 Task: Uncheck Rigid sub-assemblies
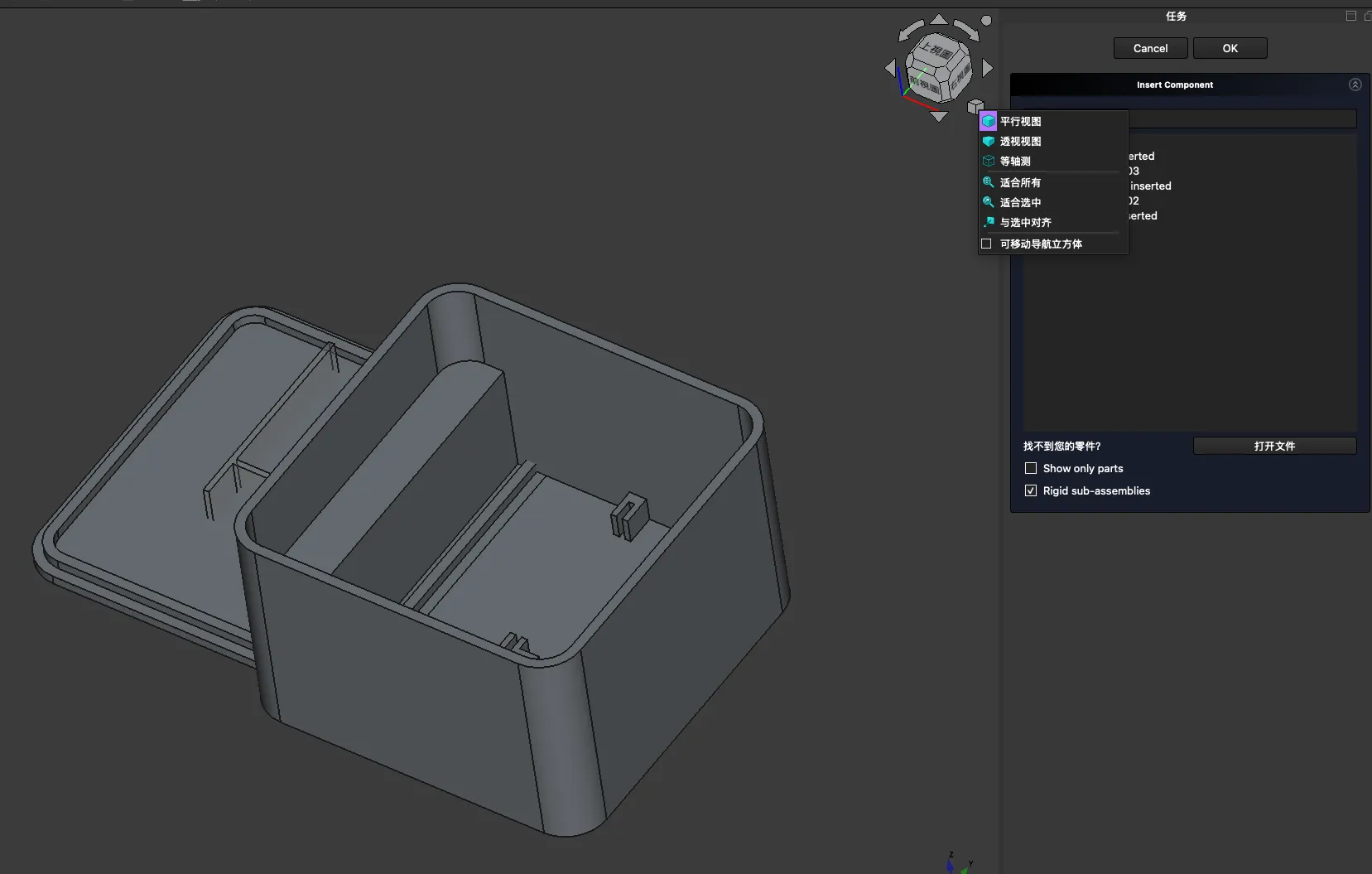(1031, 490)
